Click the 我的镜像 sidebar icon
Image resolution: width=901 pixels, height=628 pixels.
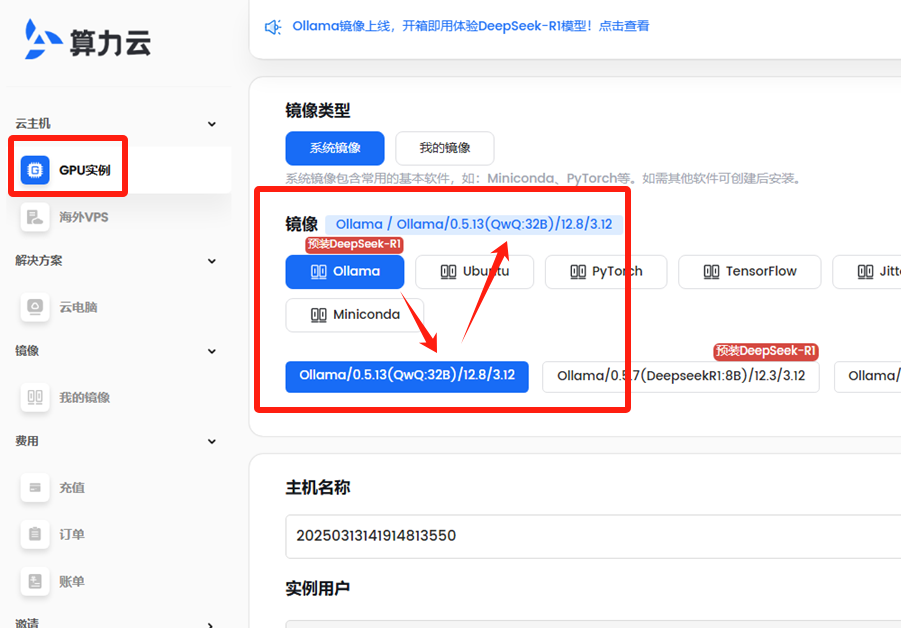35,397
